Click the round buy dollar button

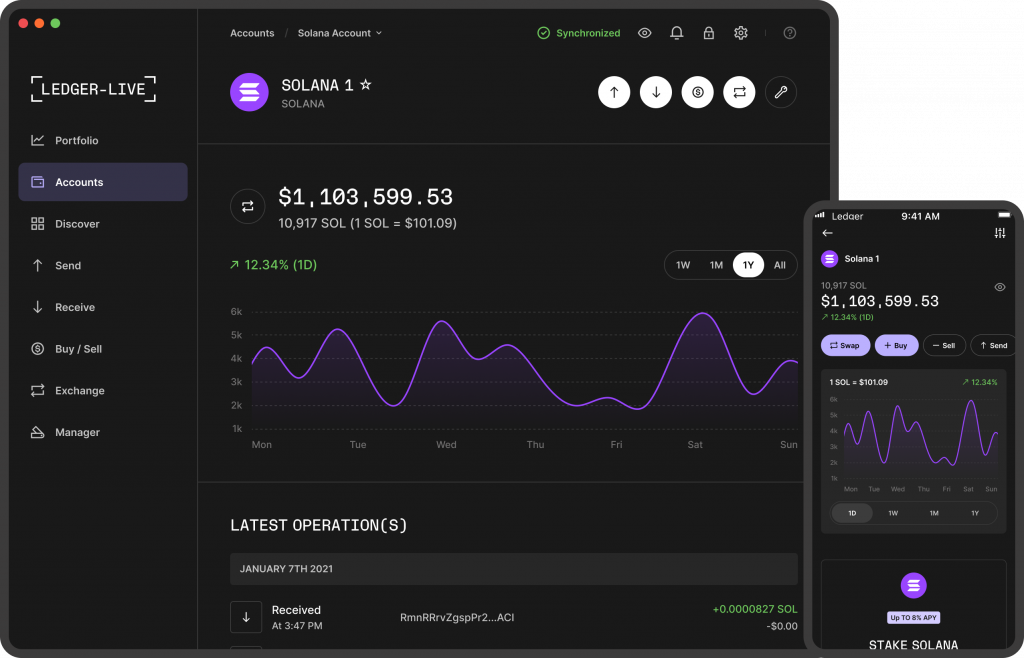pyautogui.click(x=697, y=93)
